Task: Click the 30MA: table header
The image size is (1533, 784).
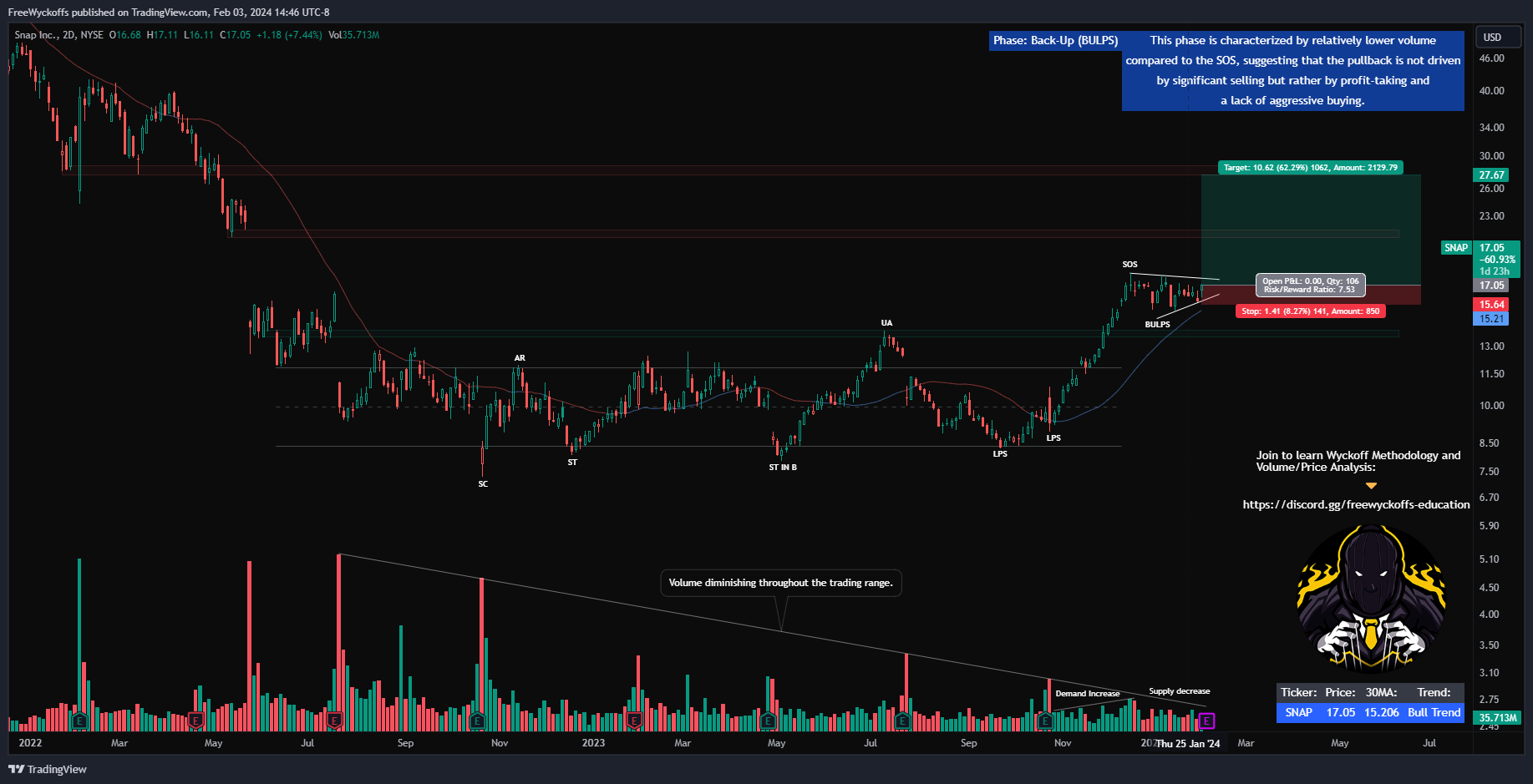Action: click(x=1382, y=692)
